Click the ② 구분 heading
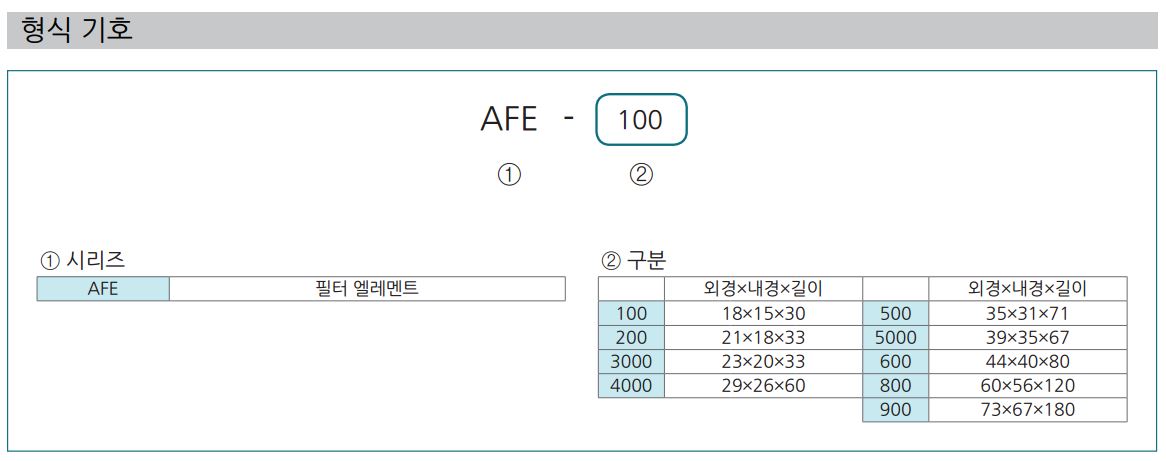Screen dimensions: 1166x461 (x=634, y=260)
